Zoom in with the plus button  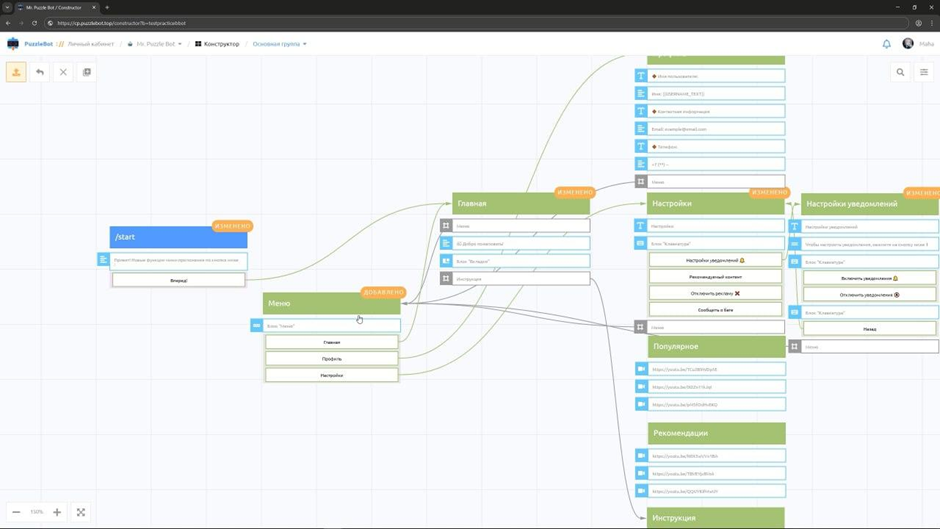pos(57,512)
